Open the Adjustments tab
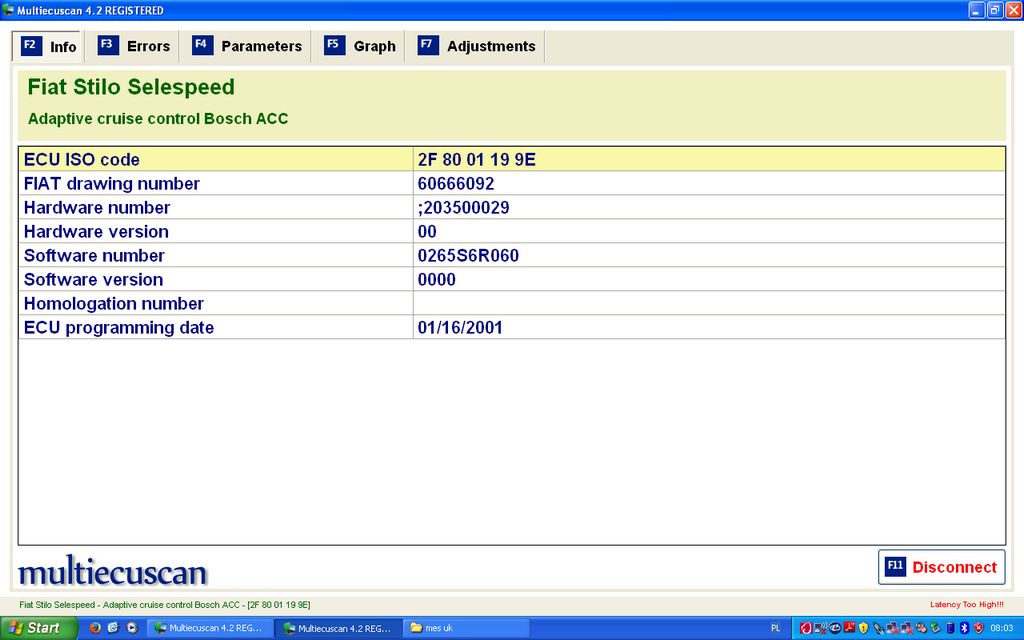1024x640 pixels. point(476,46)
